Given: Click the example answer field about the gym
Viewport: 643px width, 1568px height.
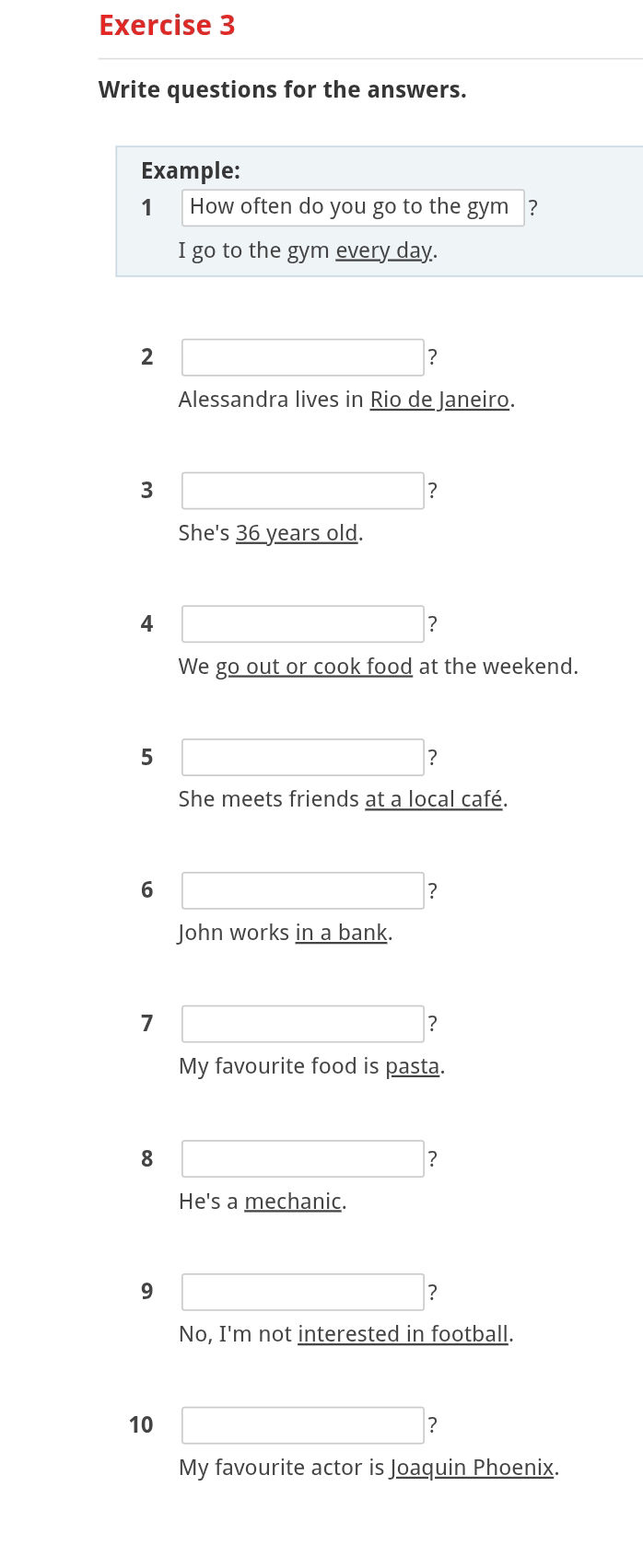Looking at the screenshot, I should (x=353, y=207).
